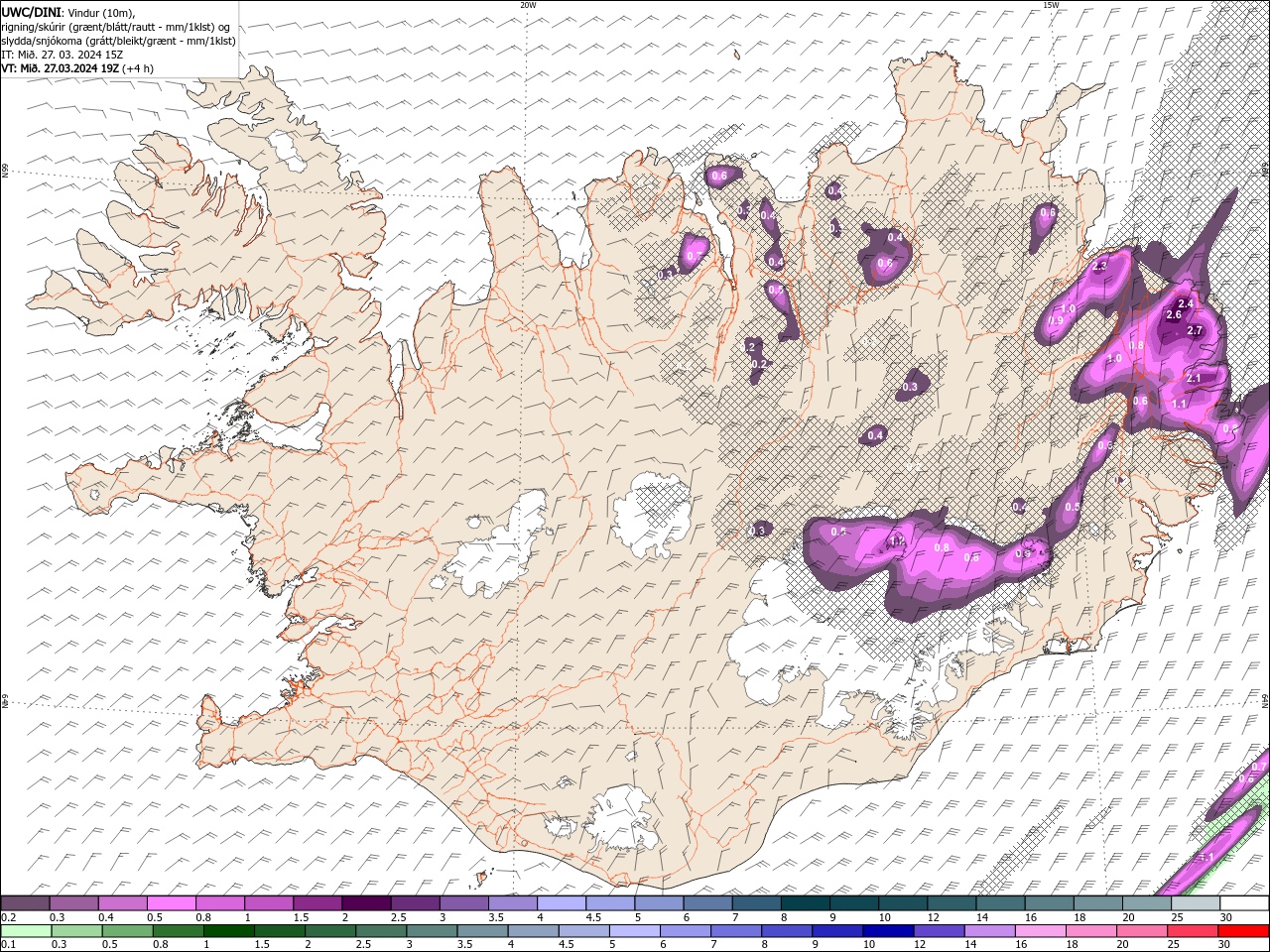Select the 'VT: Mið. 27.03.2024 19Z (+4 h)' line
Screen dimensions: 1270x952
[77, 68]
